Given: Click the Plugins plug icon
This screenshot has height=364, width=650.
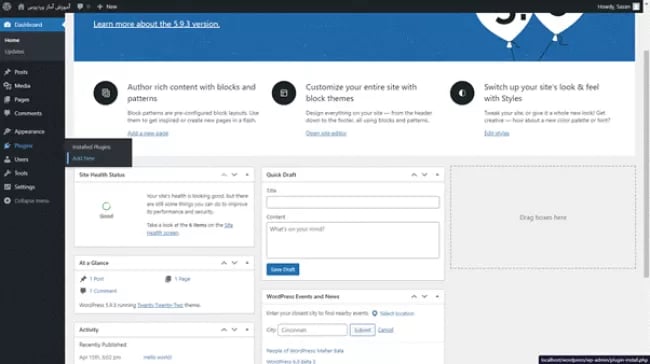Looking at the screenshot, I should 7,146.
